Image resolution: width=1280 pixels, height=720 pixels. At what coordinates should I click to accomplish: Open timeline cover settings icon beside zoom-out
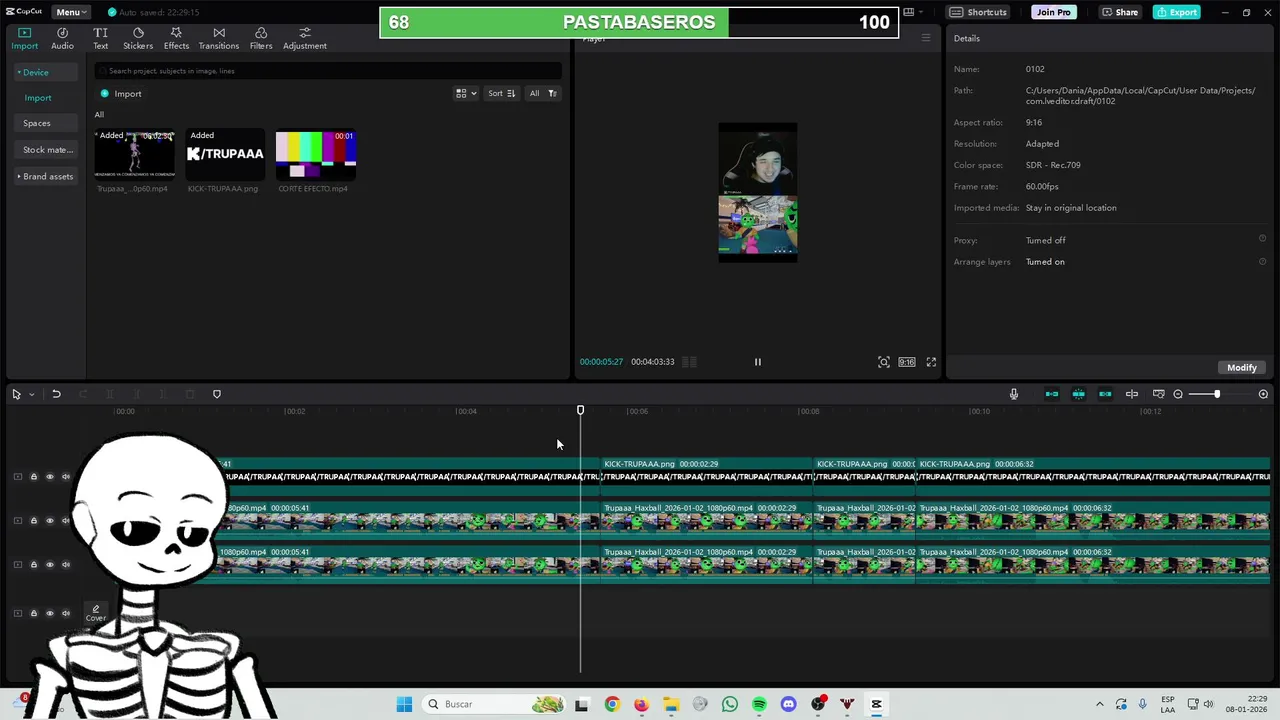[x=1158, y=394]
